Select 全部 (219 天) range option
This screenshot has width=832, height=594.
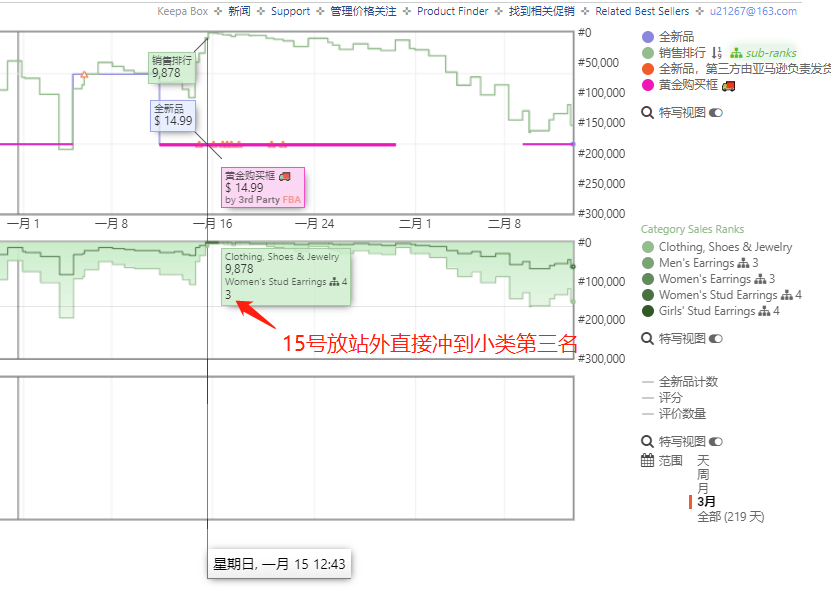point(730,517)
